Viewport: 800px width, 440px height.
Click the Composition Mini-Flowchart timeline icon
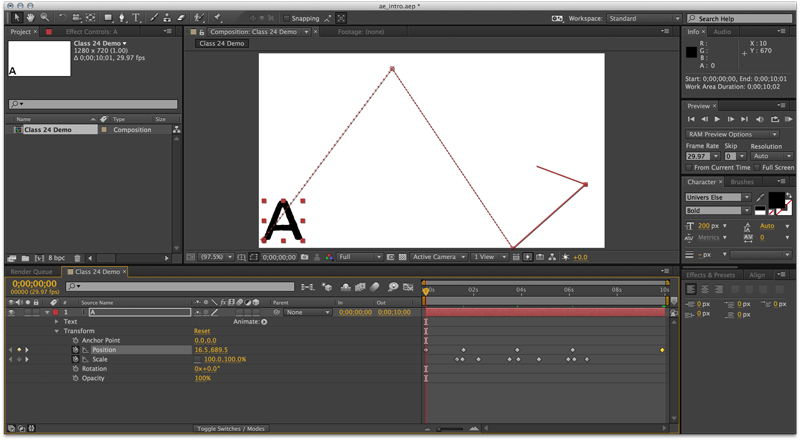308,287
